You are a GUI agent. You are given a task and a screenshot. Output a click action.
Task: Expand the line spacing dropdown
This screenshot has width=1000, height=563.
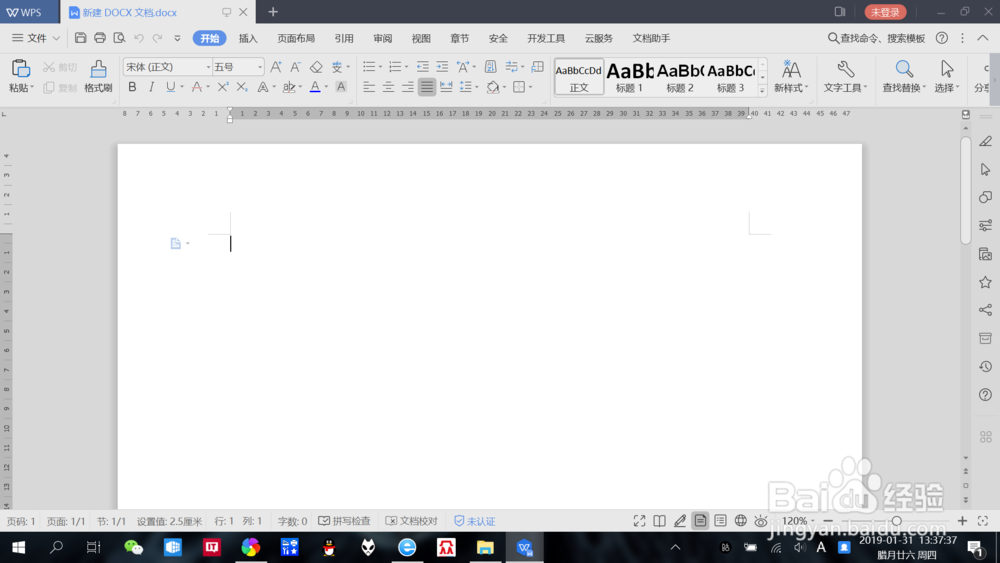(x=477, y=87)
